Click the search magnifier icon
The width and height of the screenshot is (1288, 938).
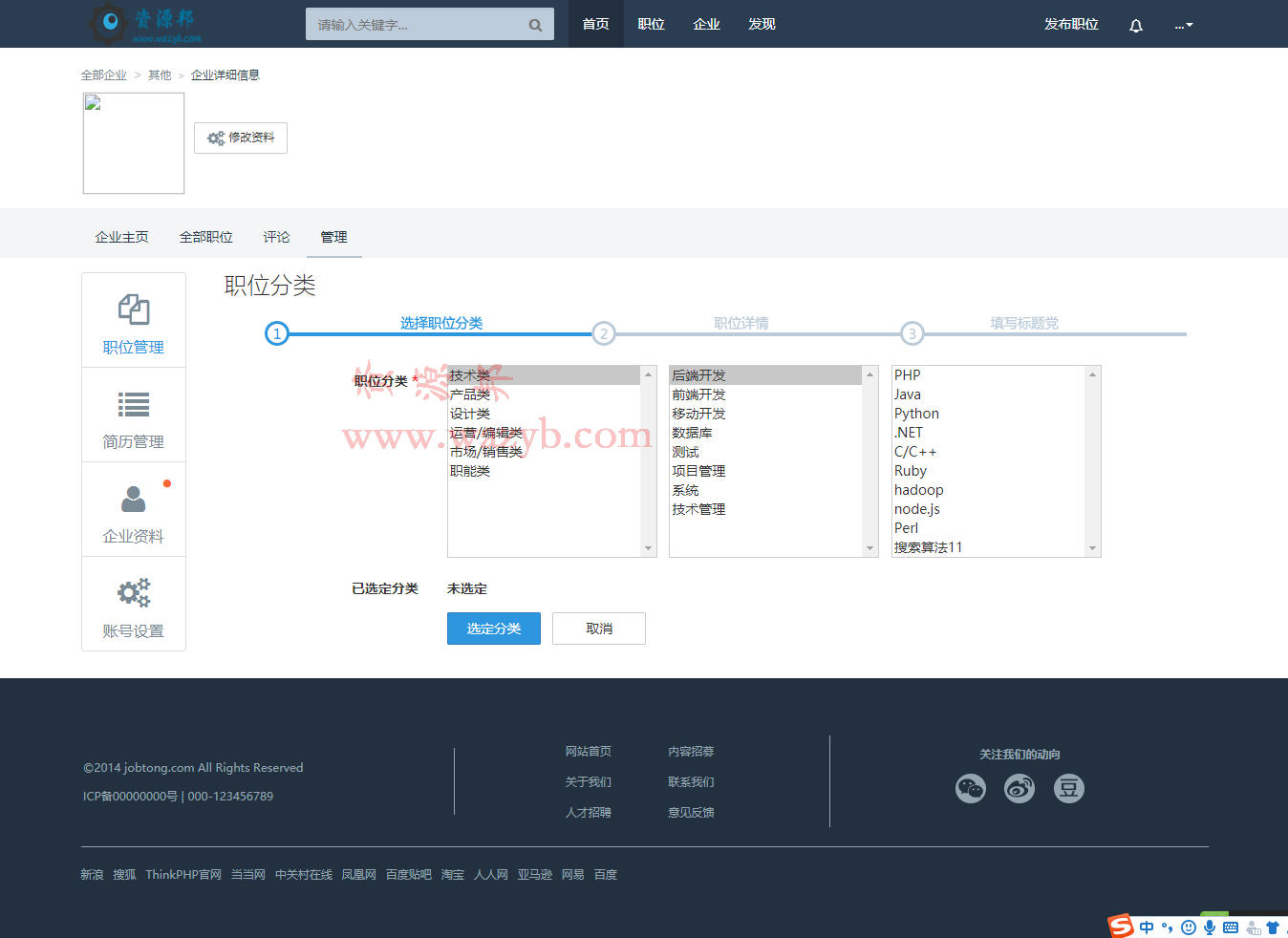click(535, 25)
